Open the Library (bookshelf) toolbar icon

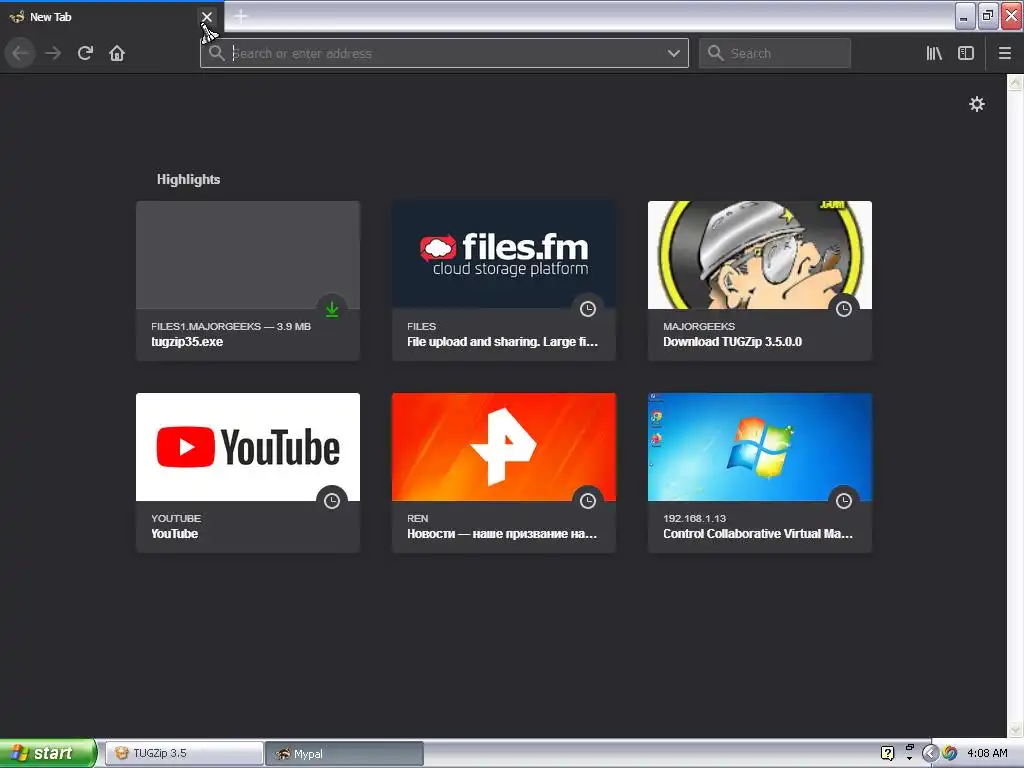coord(934,53)
